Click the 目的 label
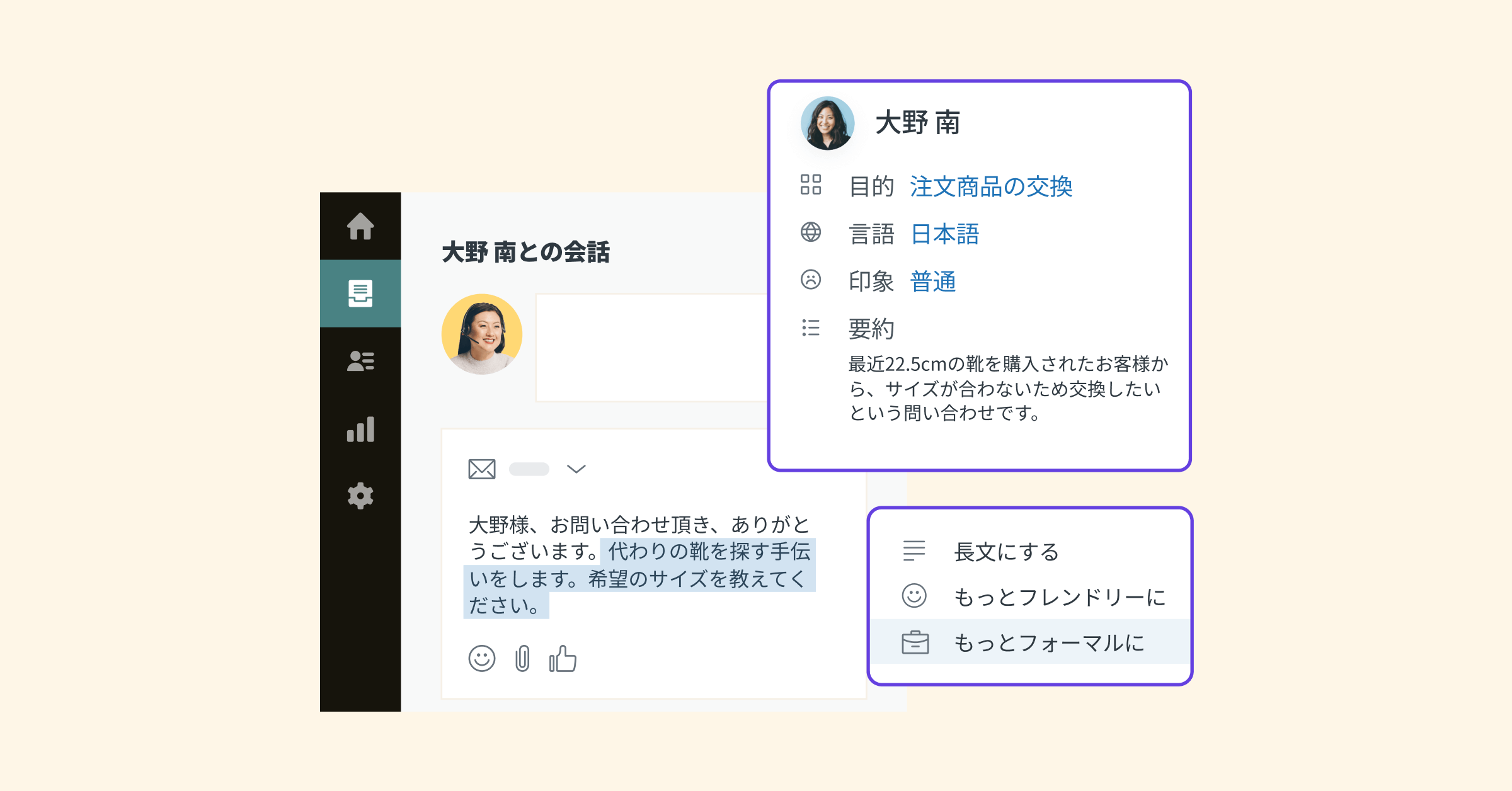Screen dimensions: 1512x791 tap(871, 187)
